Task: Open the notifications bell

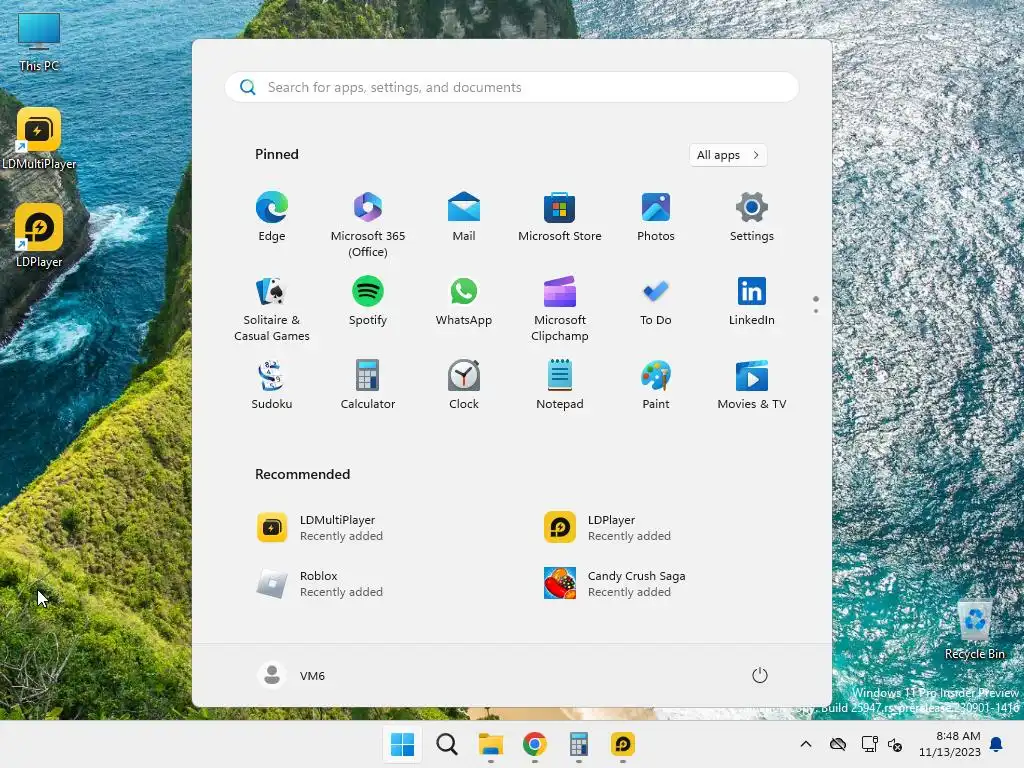Action: coord(997,744)
